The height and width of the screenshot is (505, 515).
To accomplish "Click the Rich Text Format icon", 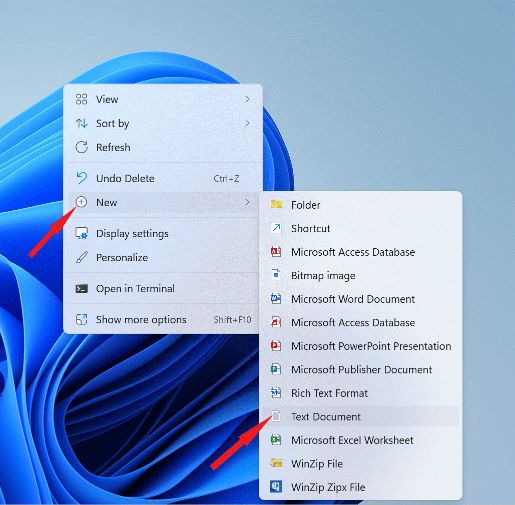I will tap(276, 393).
